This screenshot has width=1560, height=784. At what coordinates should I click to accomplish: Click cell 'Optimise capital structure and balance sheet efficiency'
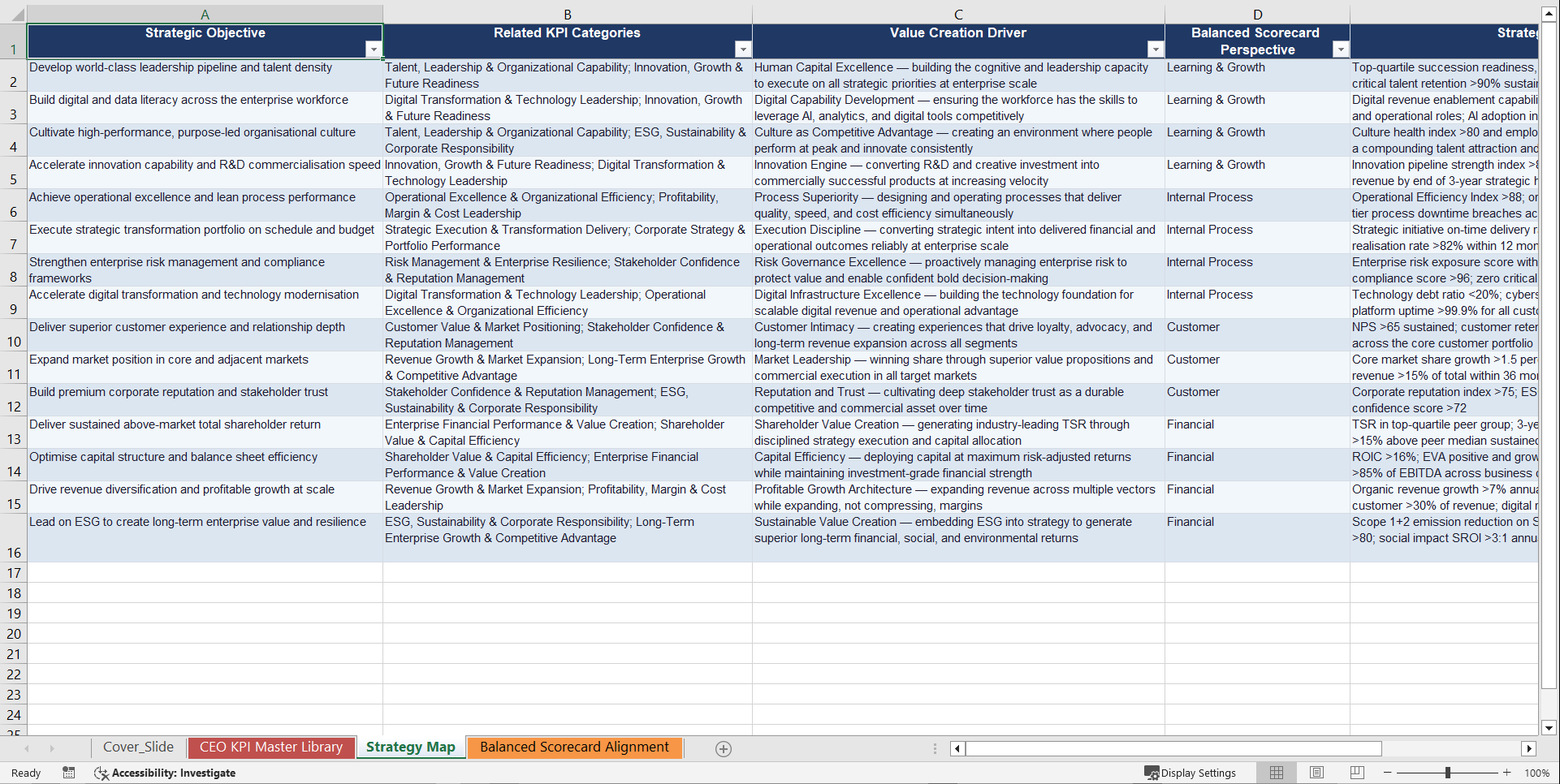point(205,464)
